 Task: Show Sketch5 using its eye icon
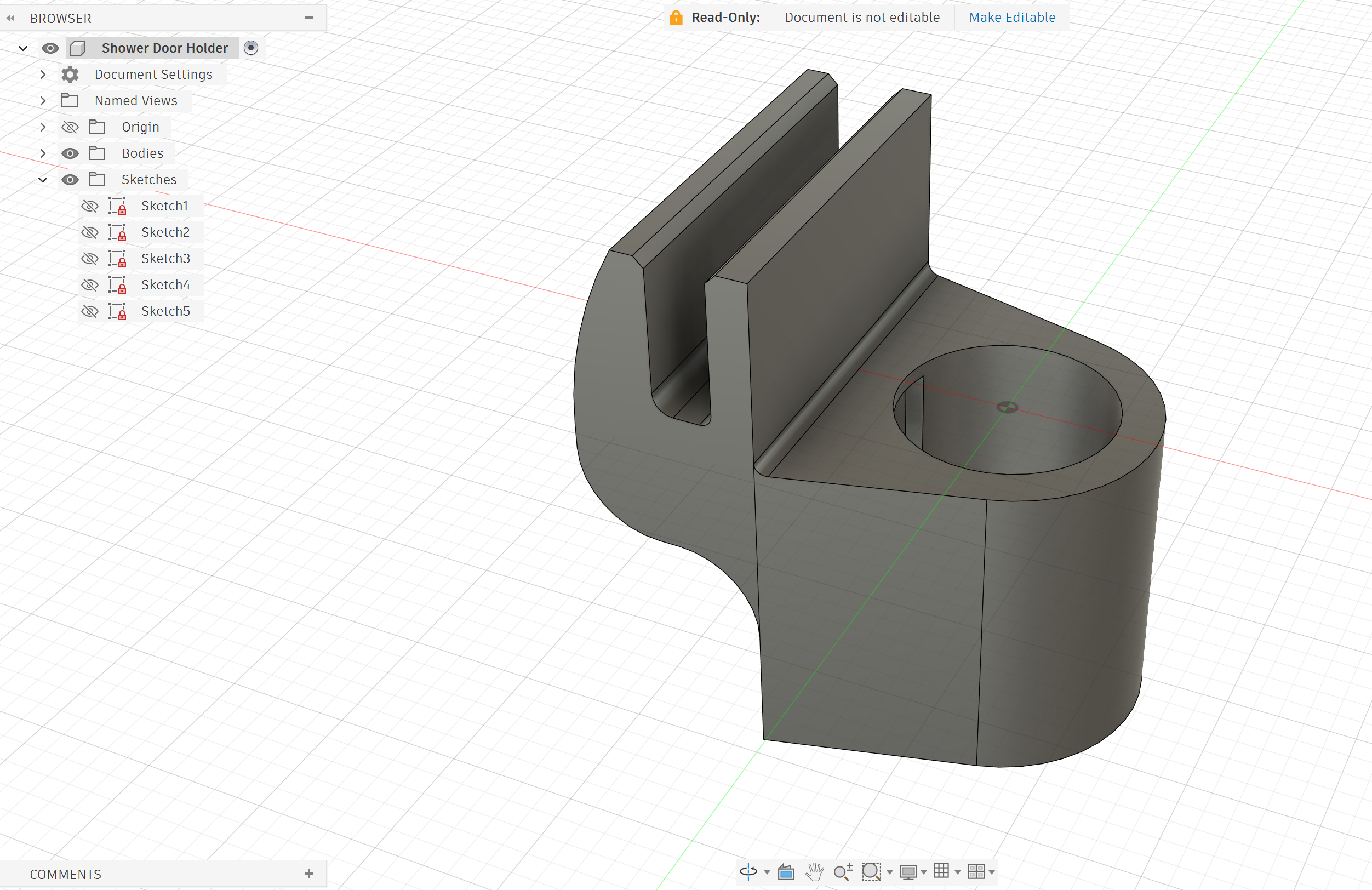90,311
